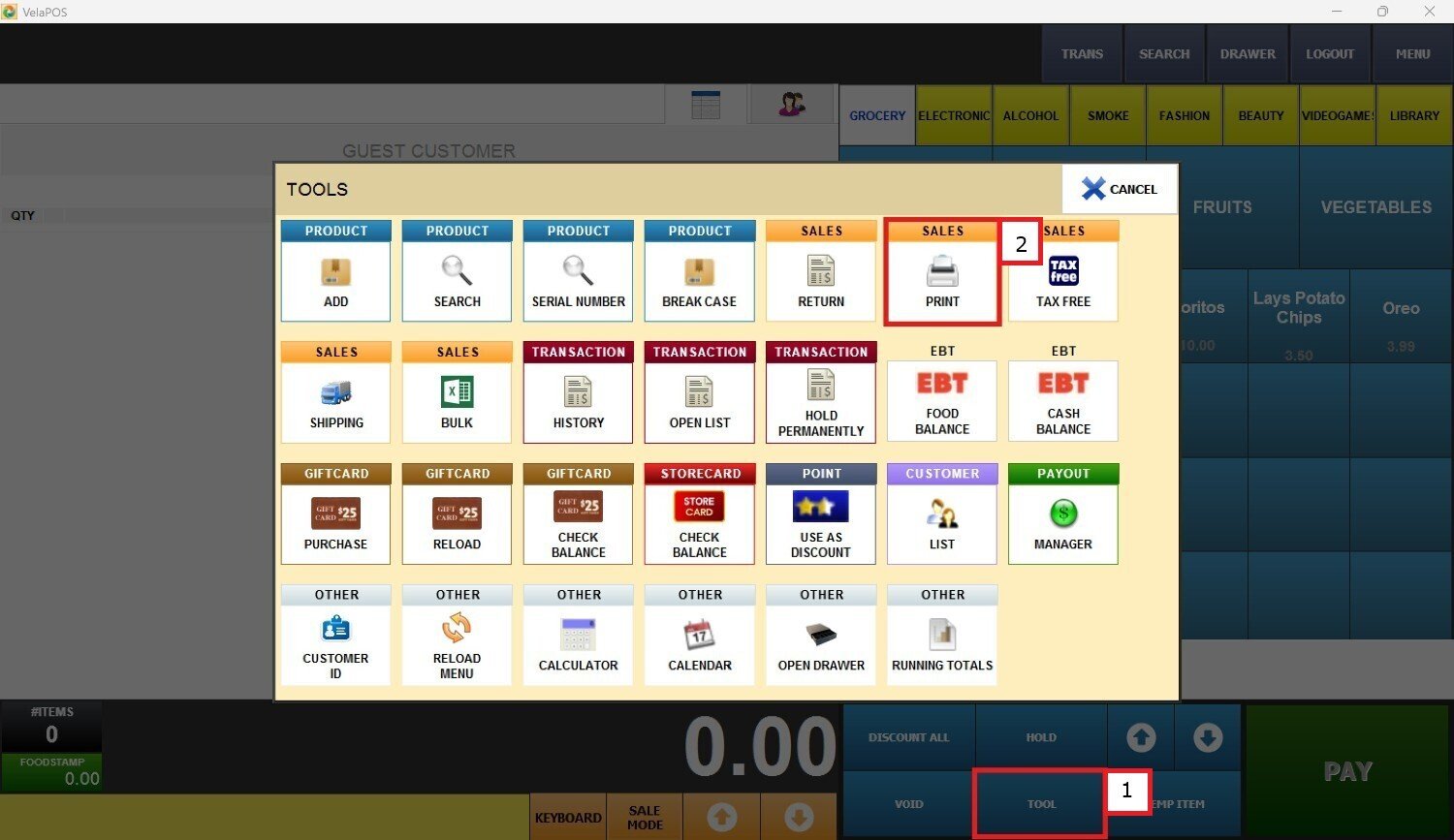Switch to the Alcohol category tab

click(x=1030, y=115)
